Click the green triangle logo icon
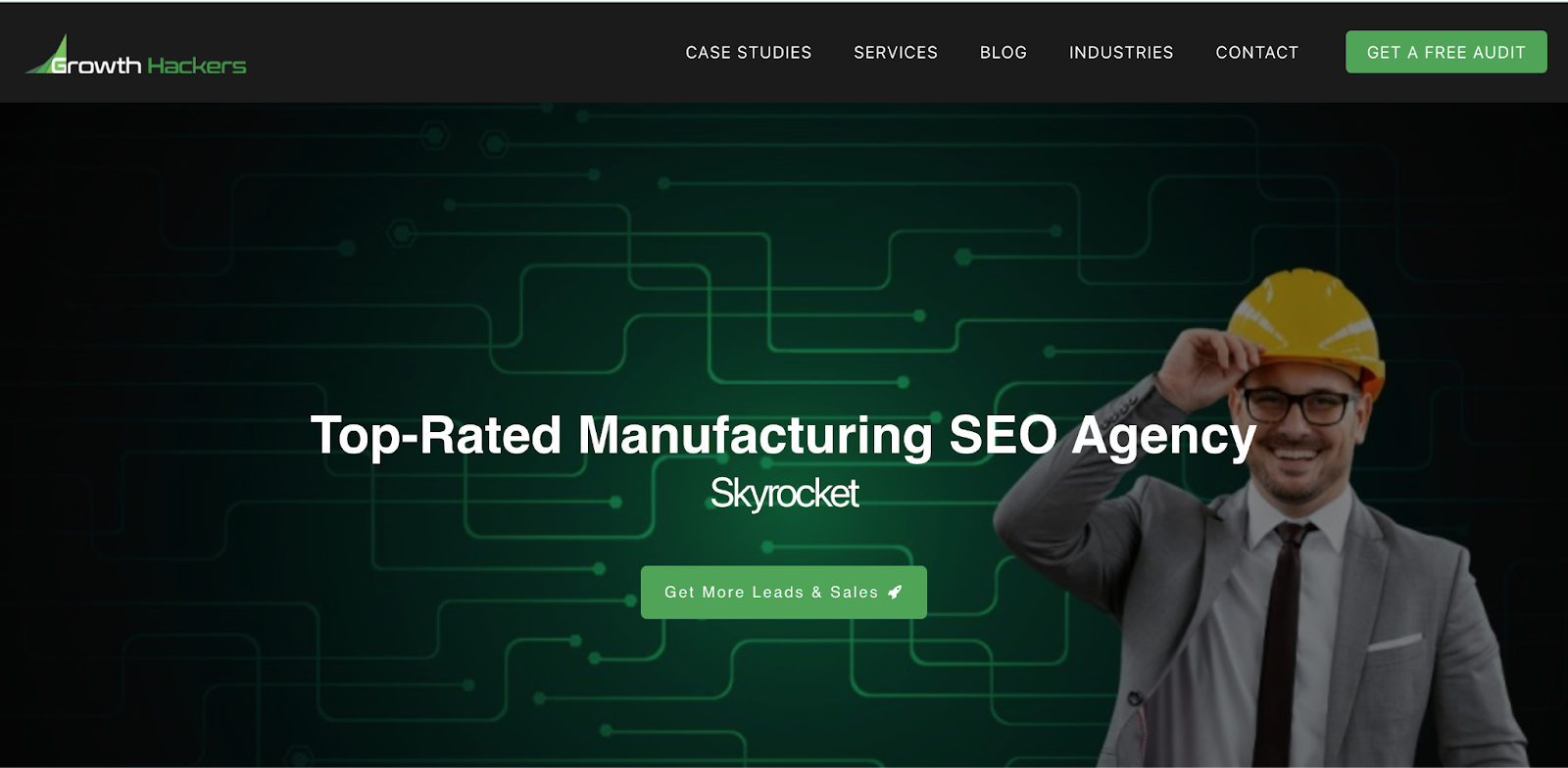Viewport: 1568px width, 768px height. point(51,56)
